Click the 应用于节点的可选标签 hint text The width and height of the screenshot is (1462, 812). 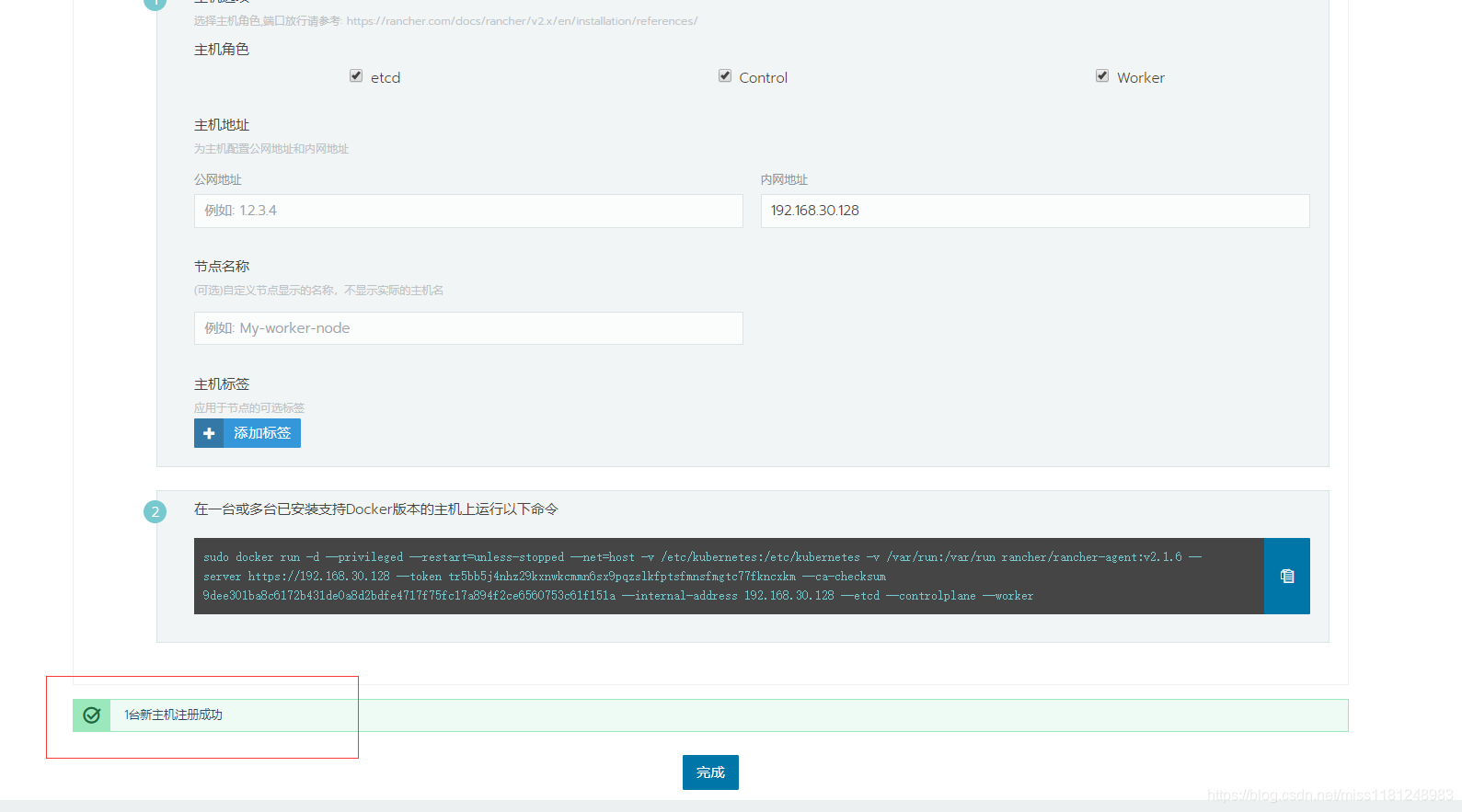pos(249,408)
